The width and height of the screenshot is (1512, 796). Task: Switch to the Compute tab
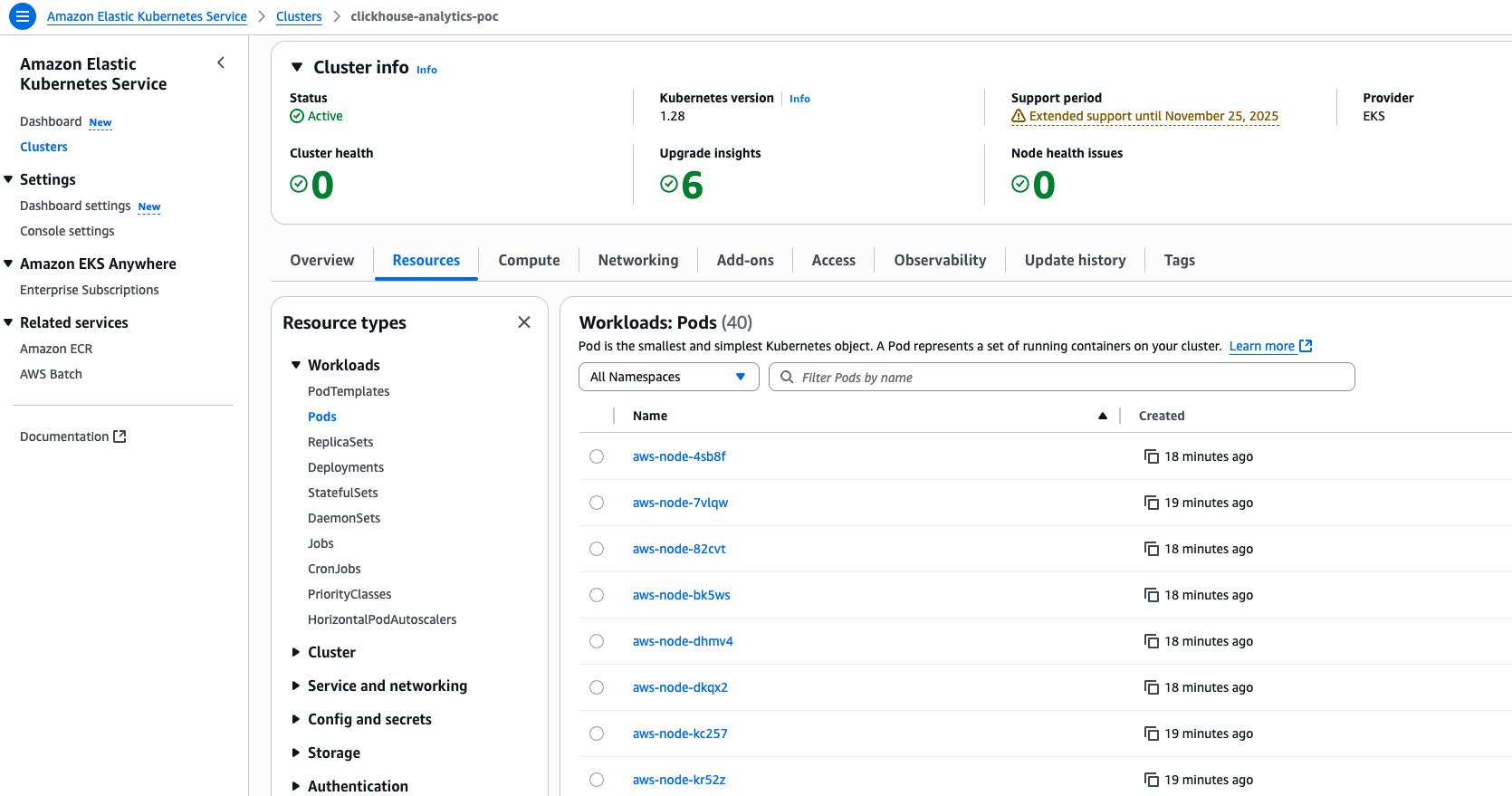[x=529, y=260]
